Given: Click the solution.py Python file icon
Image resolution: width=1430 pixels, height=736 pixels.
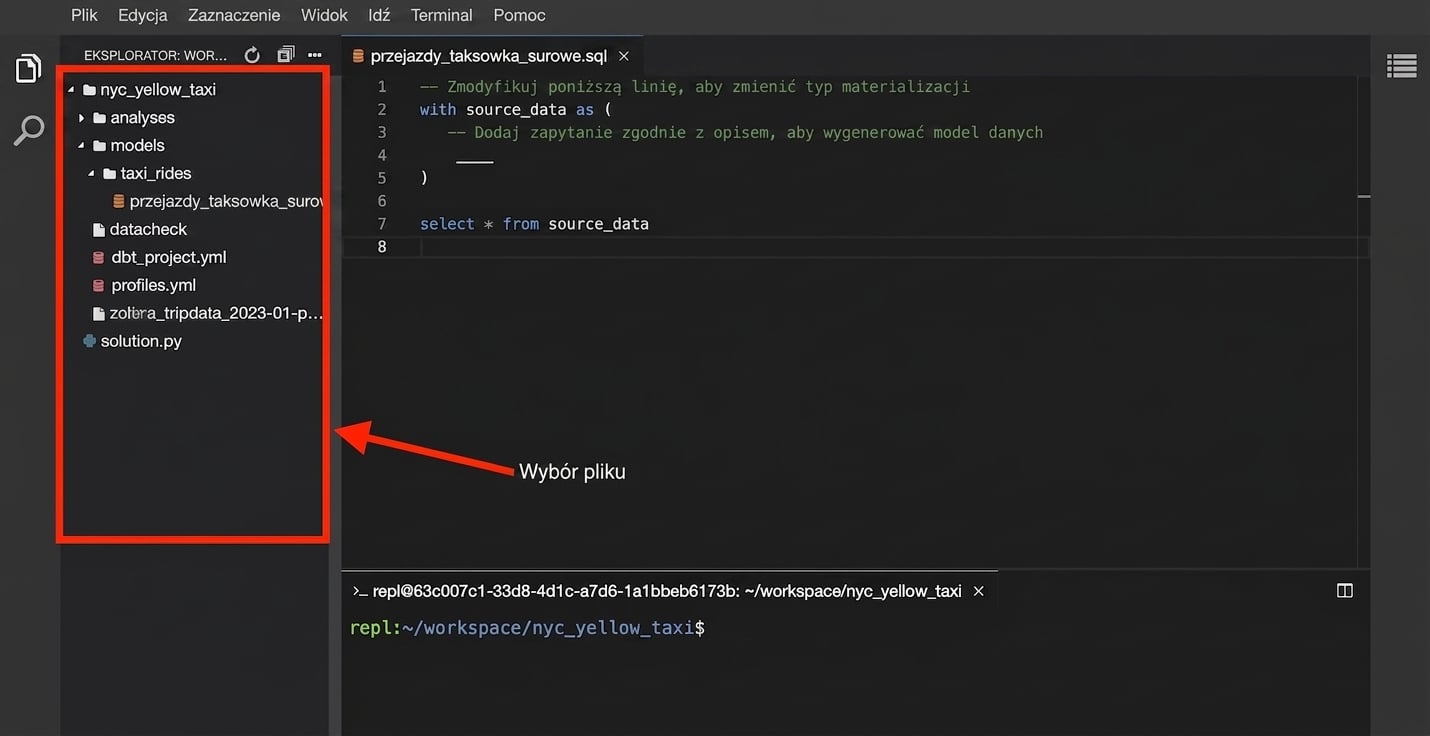Looking at the screenshot, I should coord(90,341).
